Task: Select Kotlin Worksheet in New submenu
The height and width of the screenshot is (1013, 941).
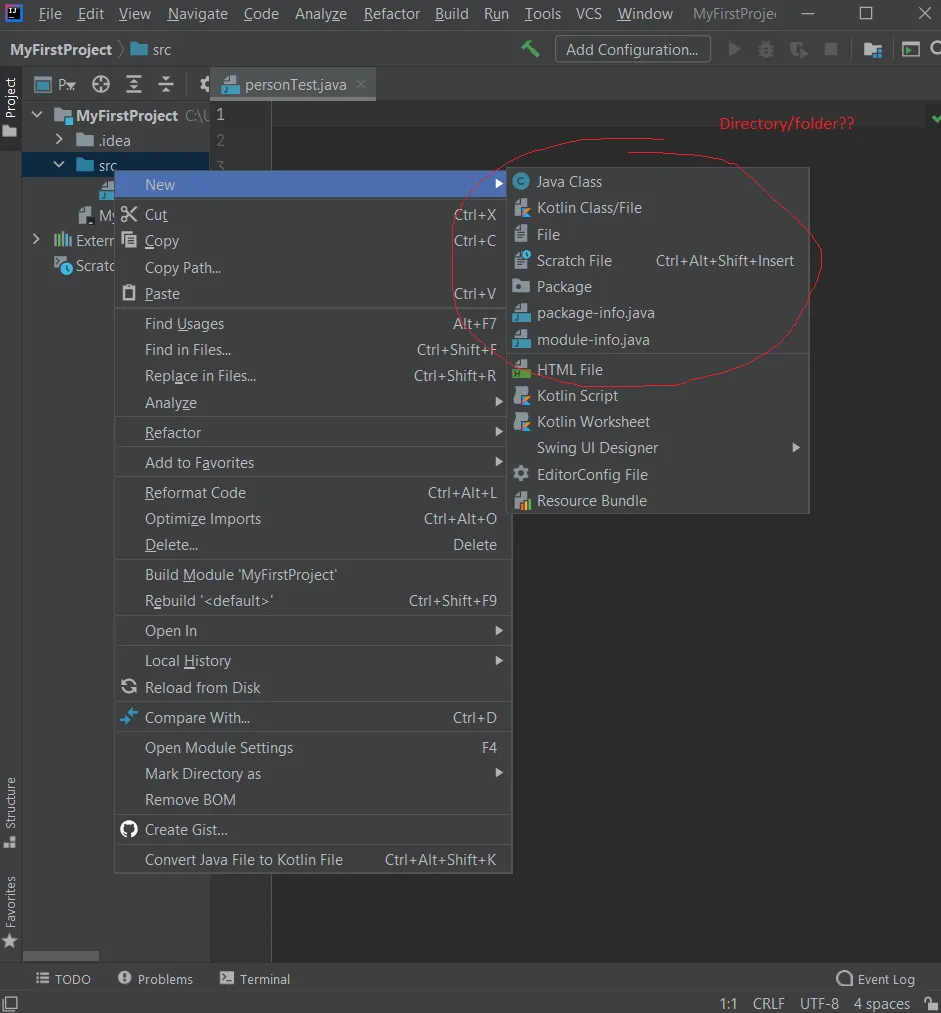Action: click(657, 421)
